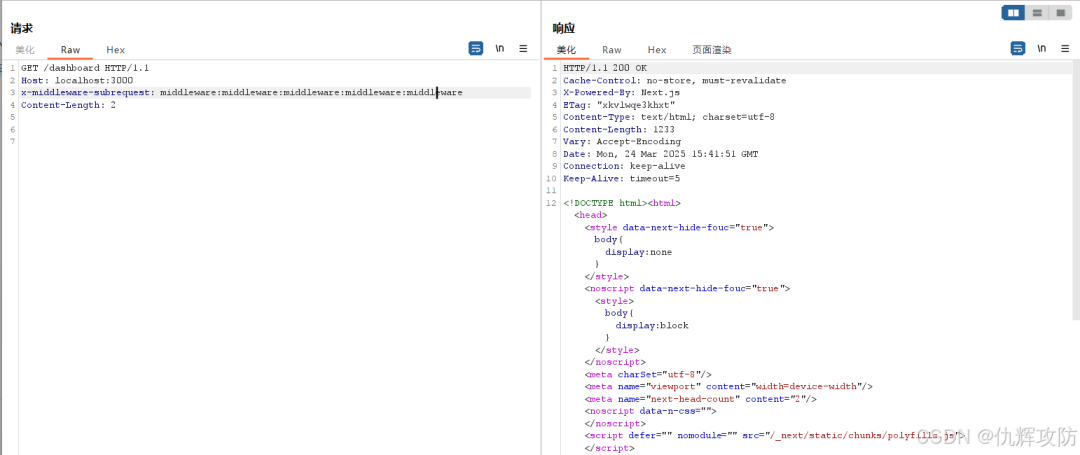Click the Connection: keep-alive header
The width and height of the screenshot is (1080, 455).
[624, 166]
